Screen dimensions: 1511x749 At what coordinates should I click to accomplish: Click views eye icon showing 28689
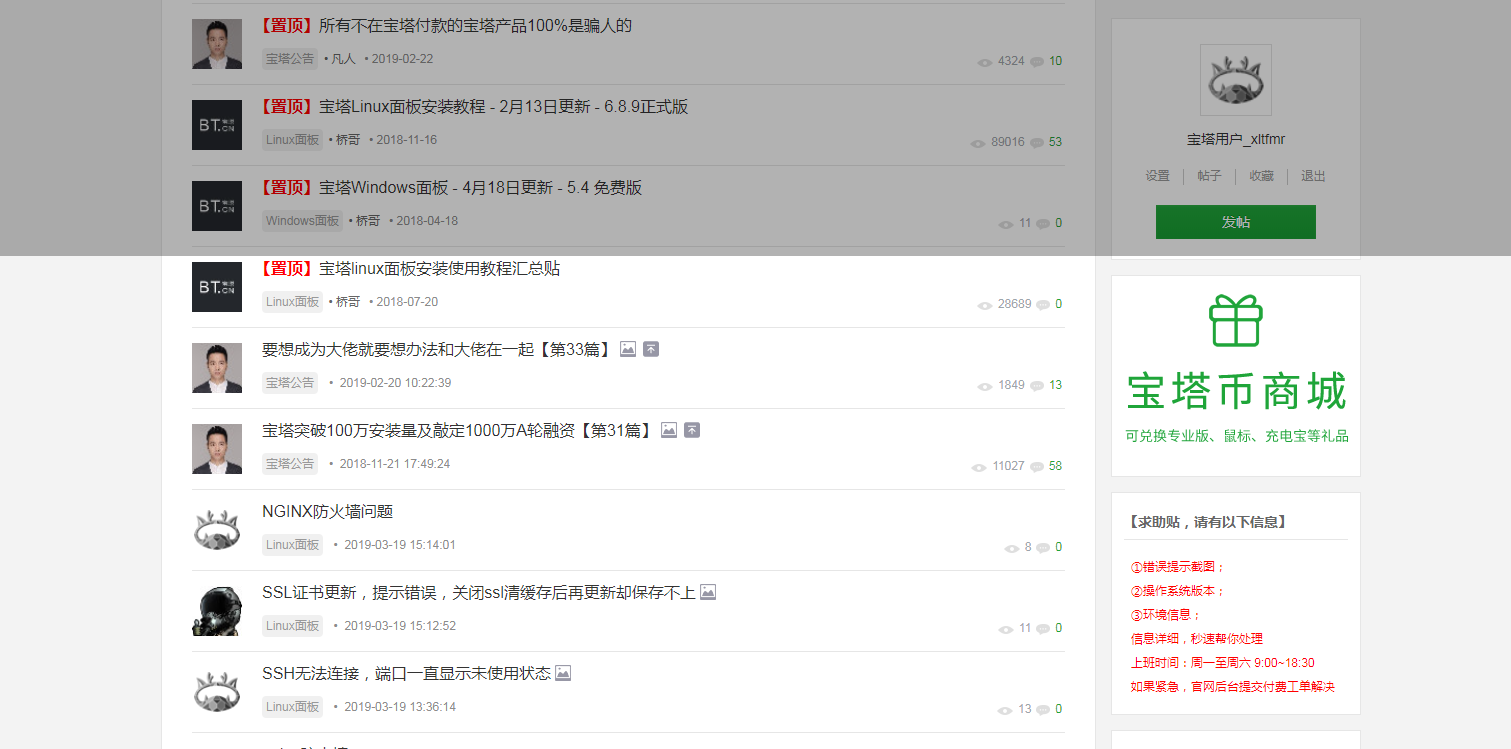tap(985, 305)
